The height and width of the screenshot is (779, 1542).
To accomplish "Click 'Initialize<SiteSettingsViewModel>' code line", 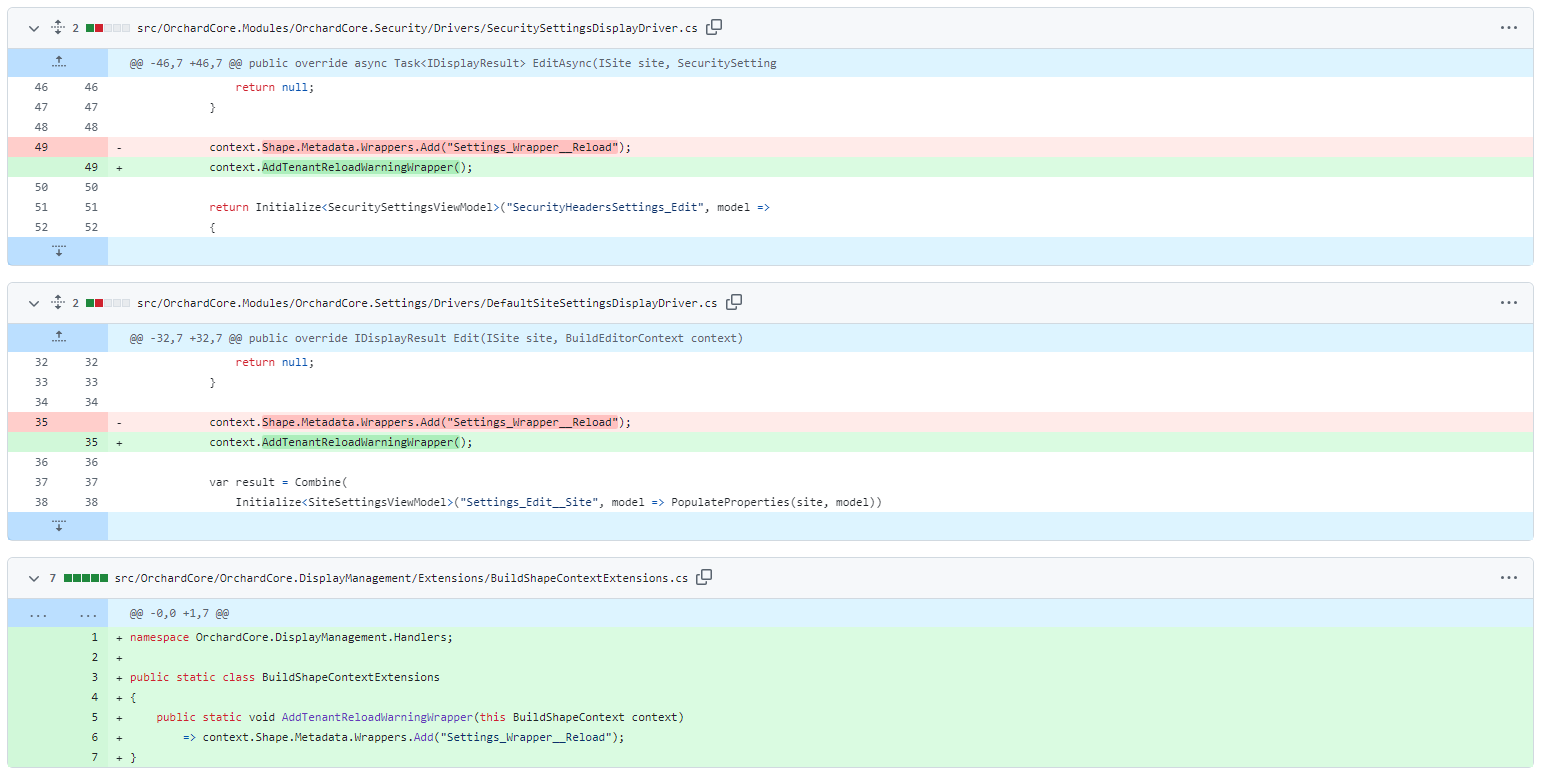I will pyautogui.click(x=559, y=502).
